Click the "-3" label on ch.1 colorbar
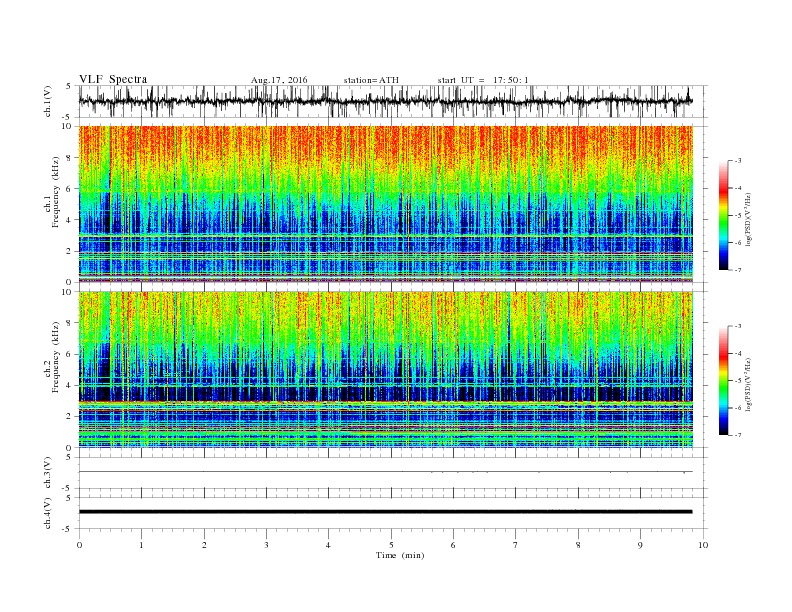Viewport: 792px width, 612px height. (x=738, y=161)
